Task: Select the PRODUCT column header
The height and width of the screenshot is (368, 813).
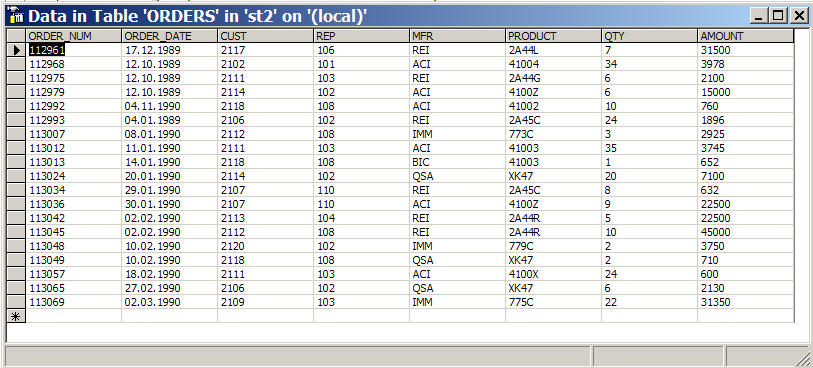Action: (553, 36)
